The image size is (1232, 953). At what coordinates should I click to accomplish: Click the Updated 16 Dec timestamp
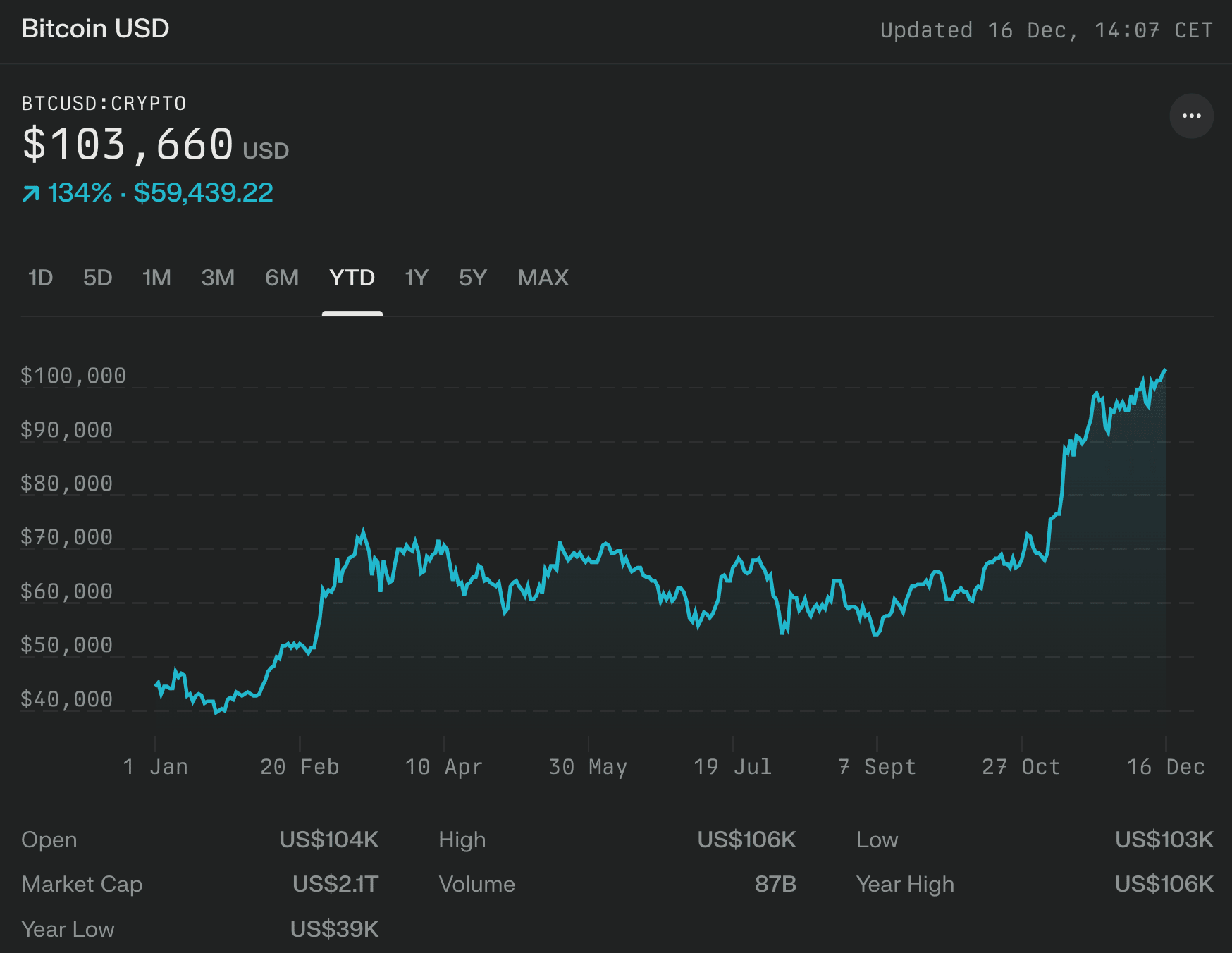pyautogui.click(x=1047, y=30)
